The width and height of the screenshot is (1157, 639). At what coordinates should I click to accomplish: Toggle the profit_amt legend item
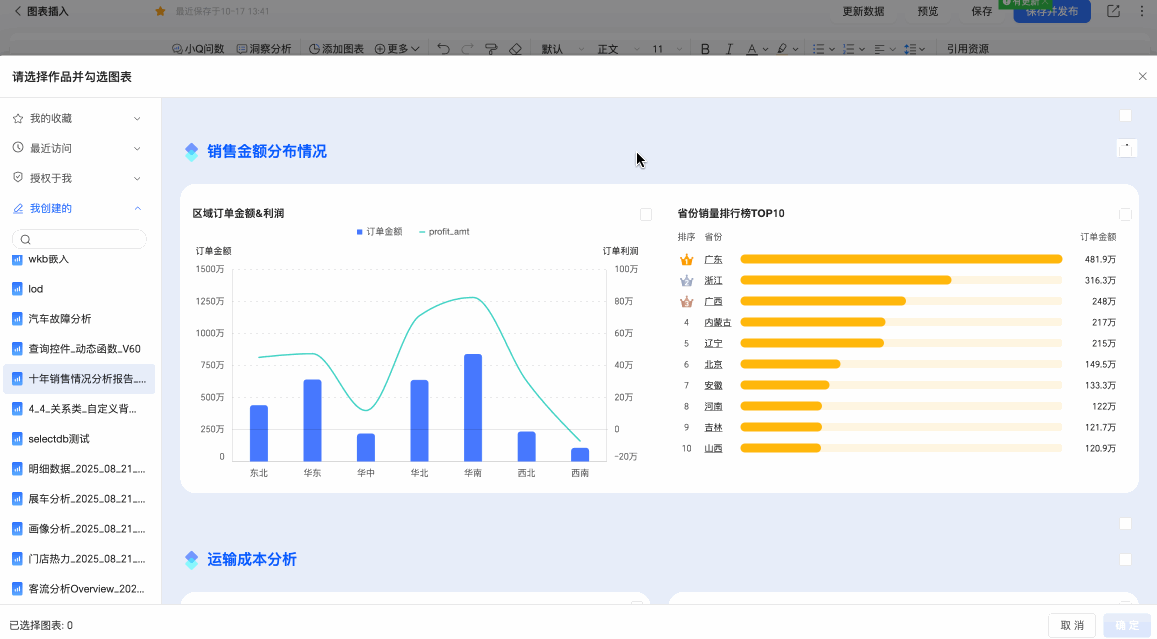[443, 232]
